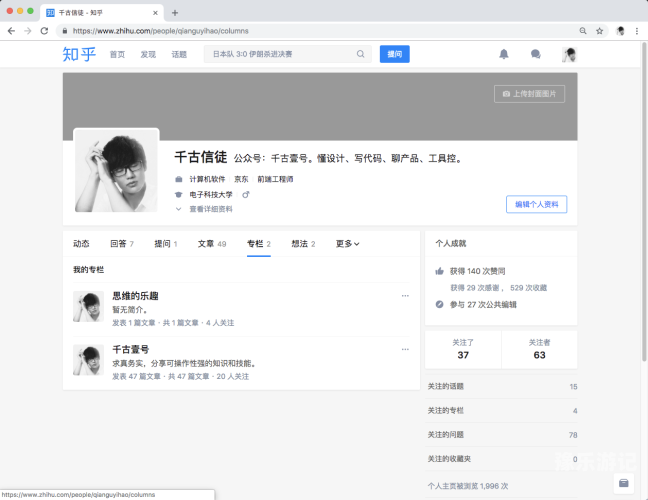Click the blue 提问 button

395,54
